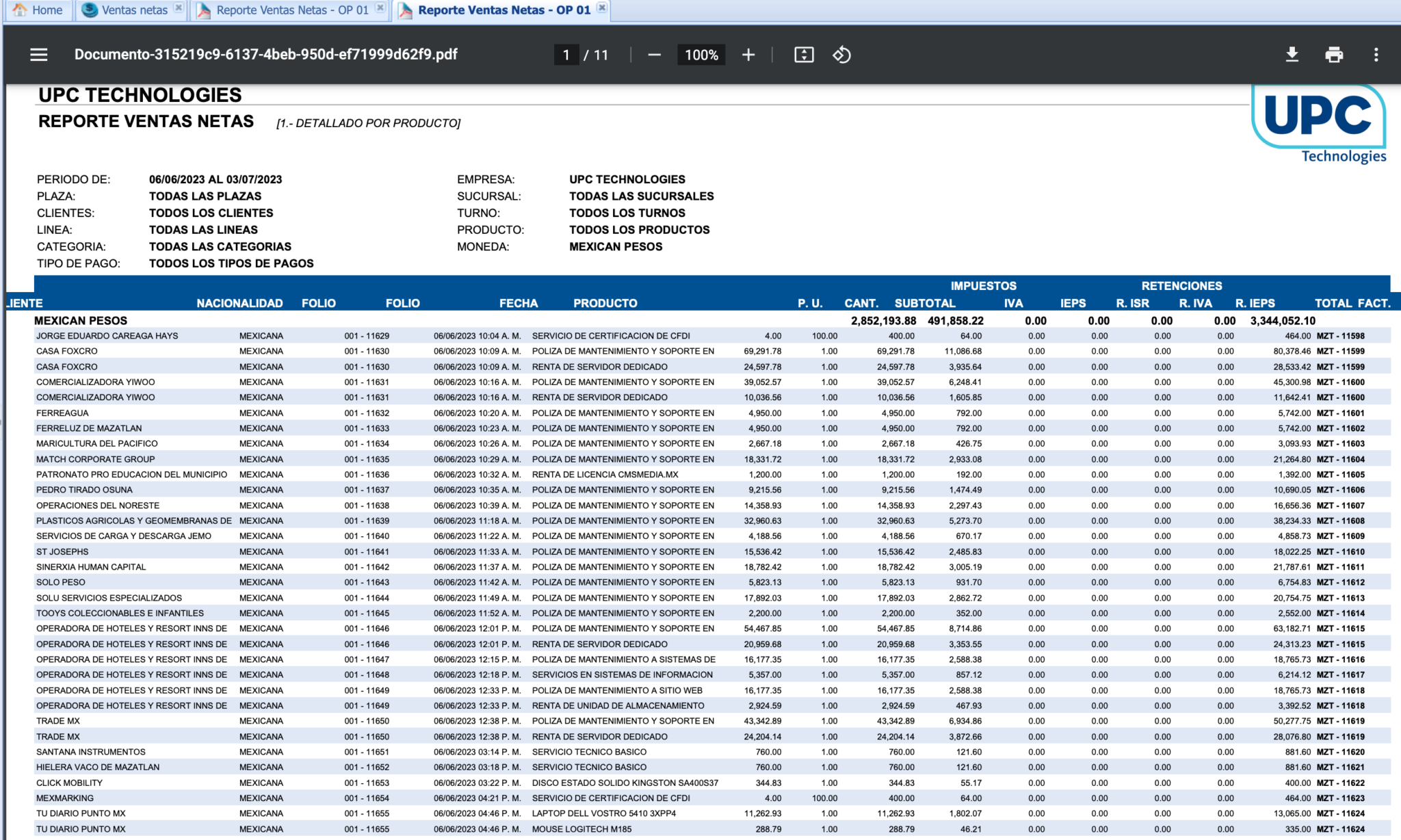The height and width of the screenshot is (840, 1401).
Task: Open the PDF sidebar hamburger menu
Action: point(39,55)
